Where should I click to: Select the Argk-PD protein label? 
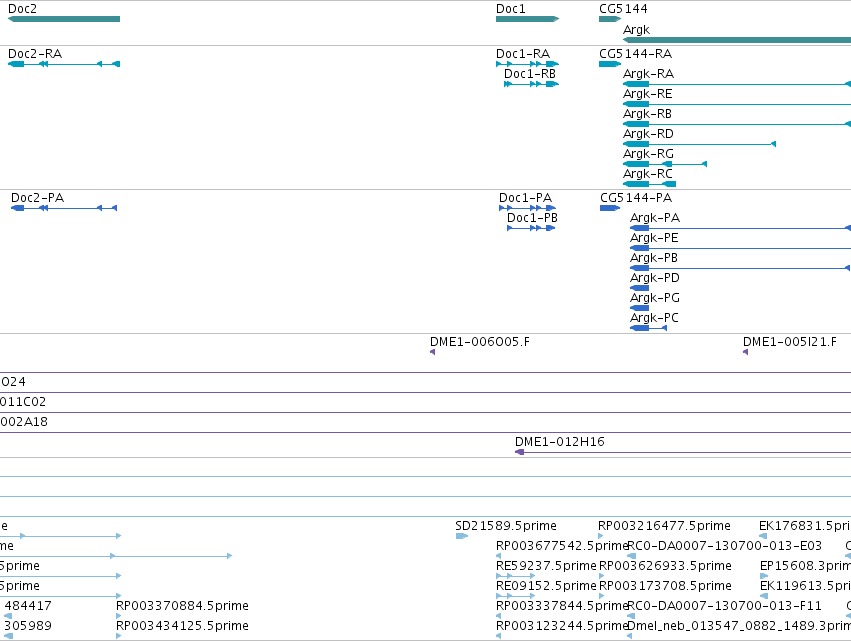[655, 278]
